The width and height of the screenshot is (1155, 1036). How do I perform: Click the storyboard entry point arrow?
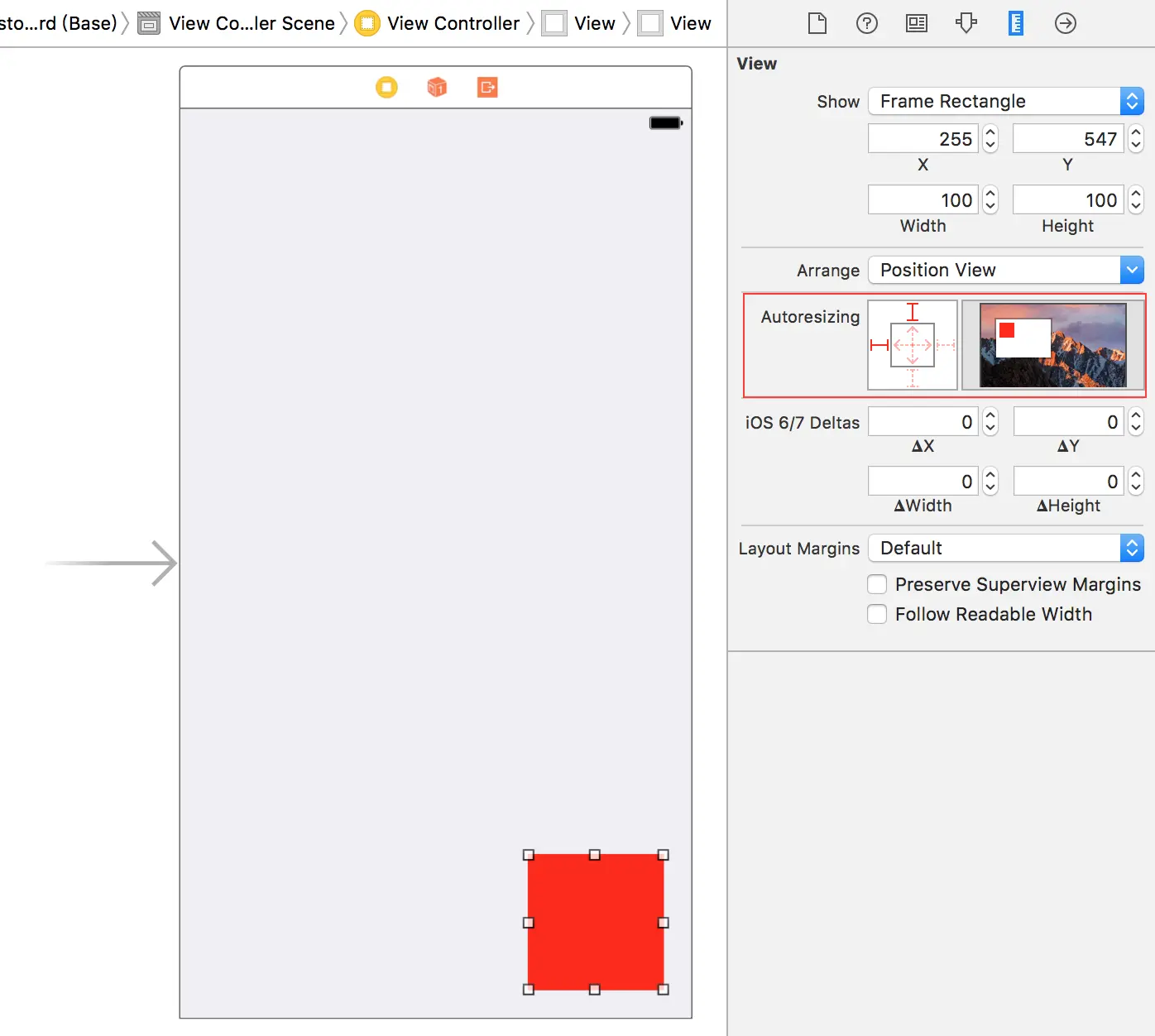111,564
